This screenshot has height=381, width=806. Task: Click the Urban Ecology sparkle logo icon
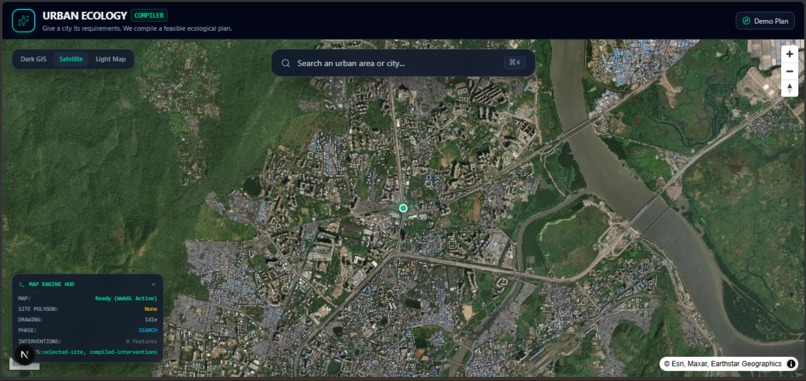[24, 21]
